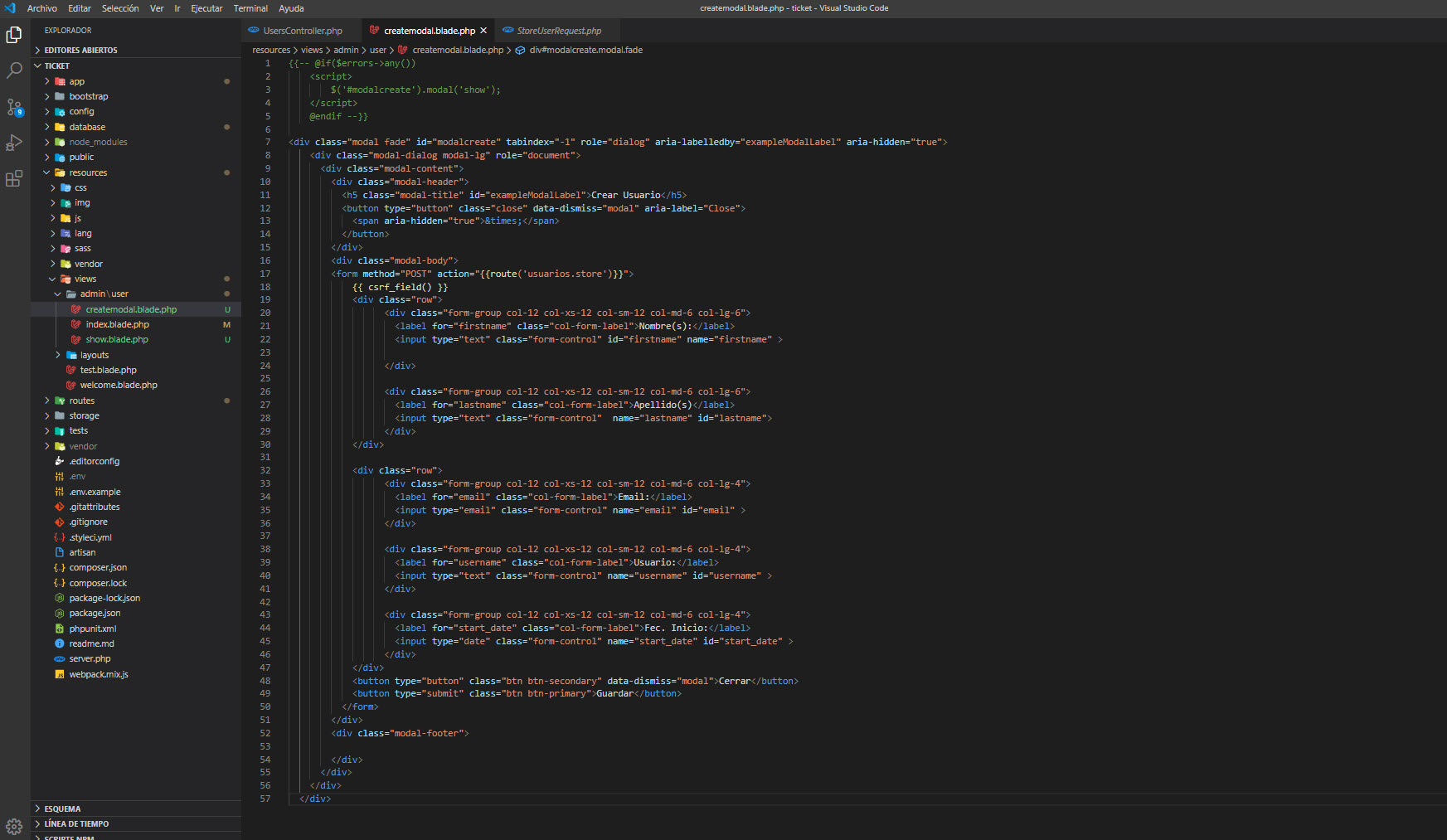
Task: Click the database folder icon
Action: [60, 127]
